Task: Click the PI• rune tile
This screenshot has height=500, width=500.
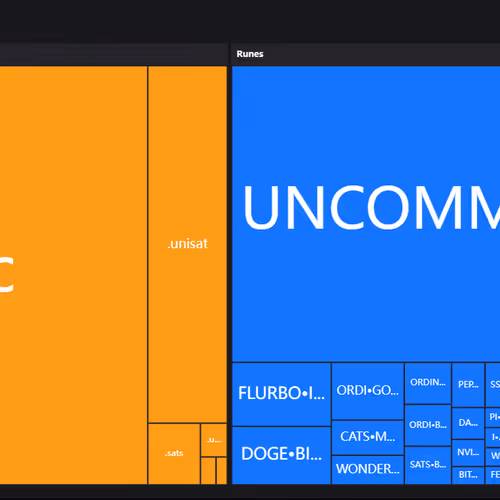Action: point(493,417)
